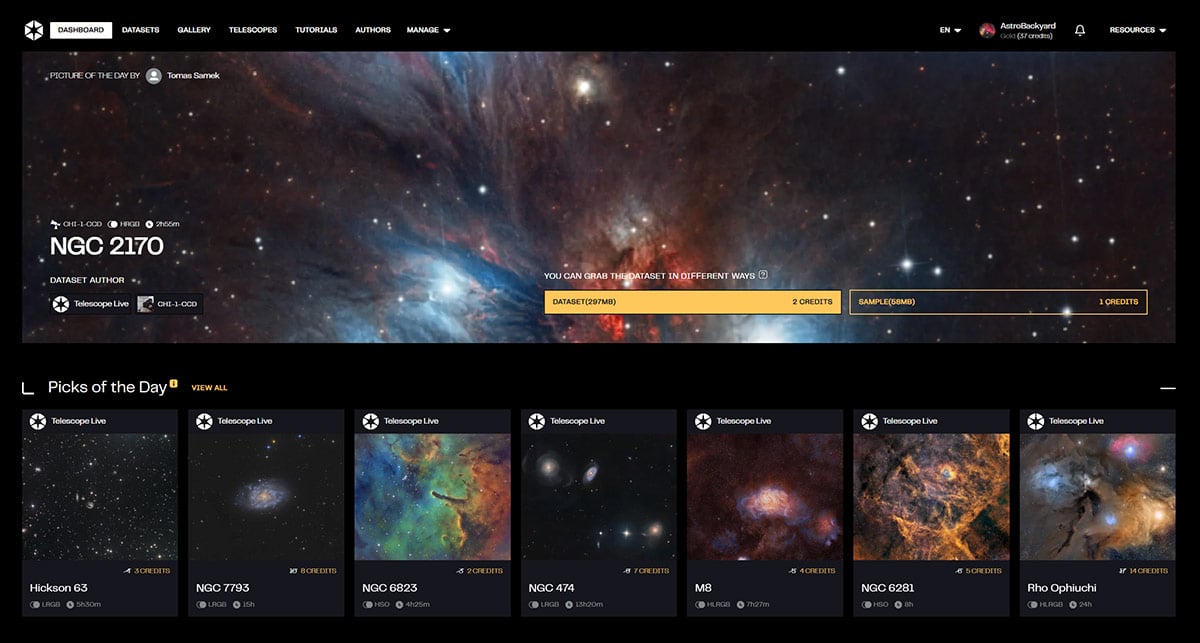Click the help question mark beside dataset options

(763, 275)
